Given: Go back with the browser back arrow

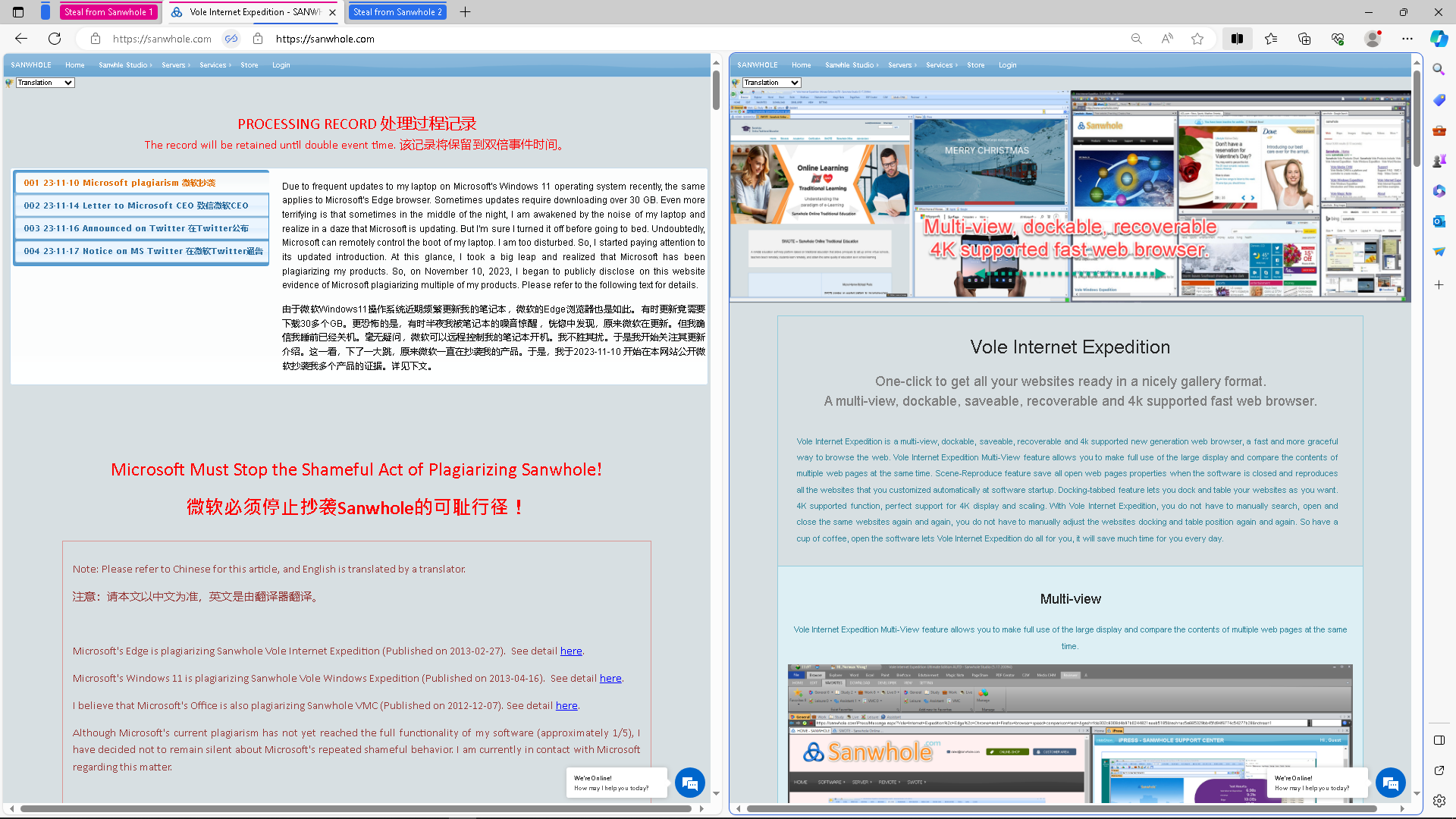Looking at the screenshot, I should (x=21, y=39).
